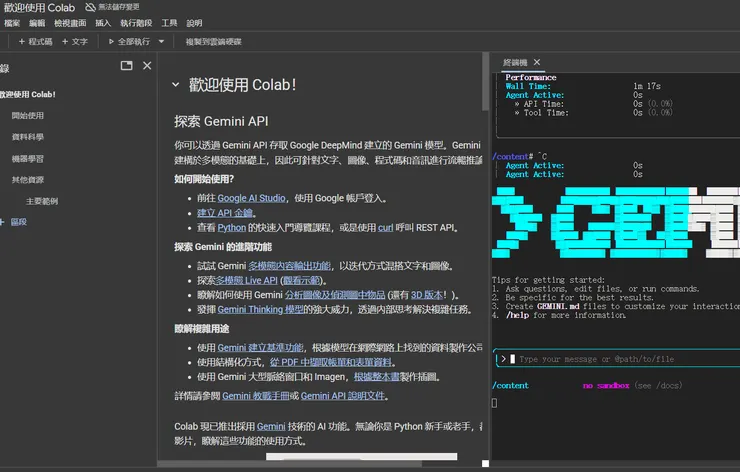The height and width of the screenshot is (472, 740).
Task: Open the 插入 (Insert) menu
Action: click(x=103, y=23)
